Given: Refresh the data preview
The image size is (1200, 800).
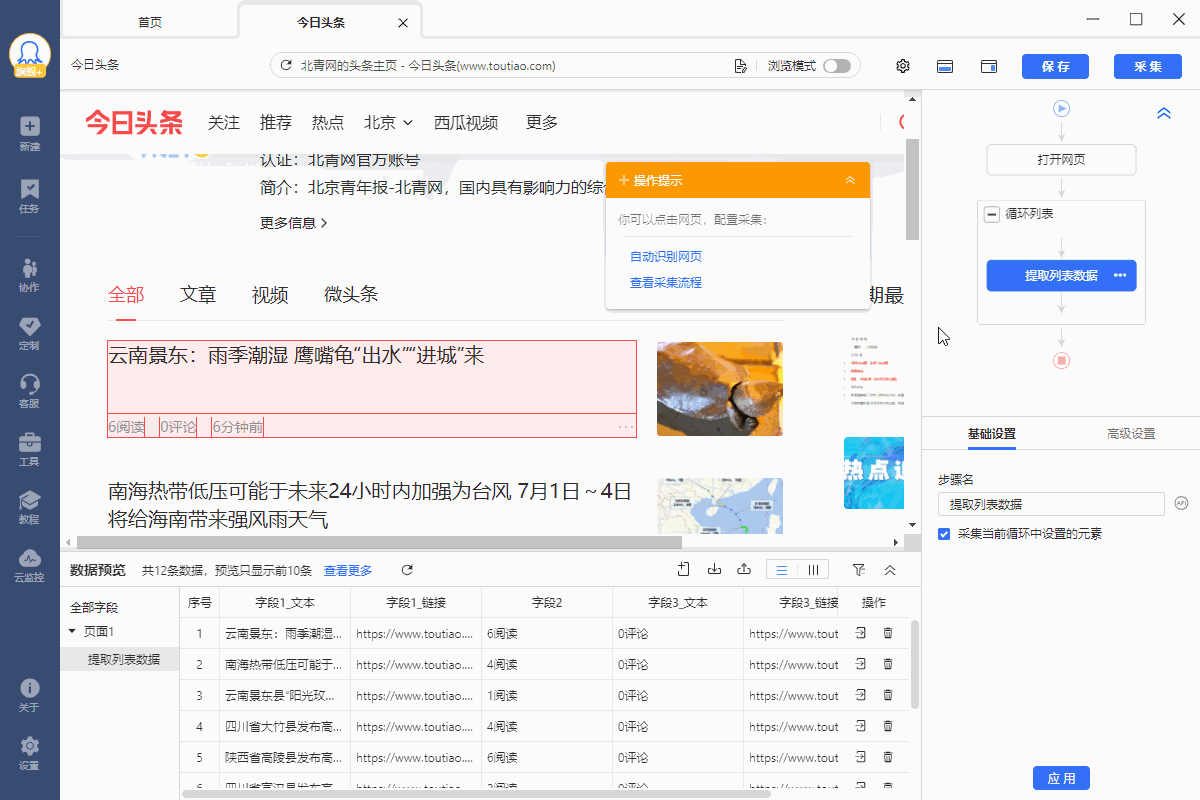Looking at the screenshot, I should click(x=407, y=570).
